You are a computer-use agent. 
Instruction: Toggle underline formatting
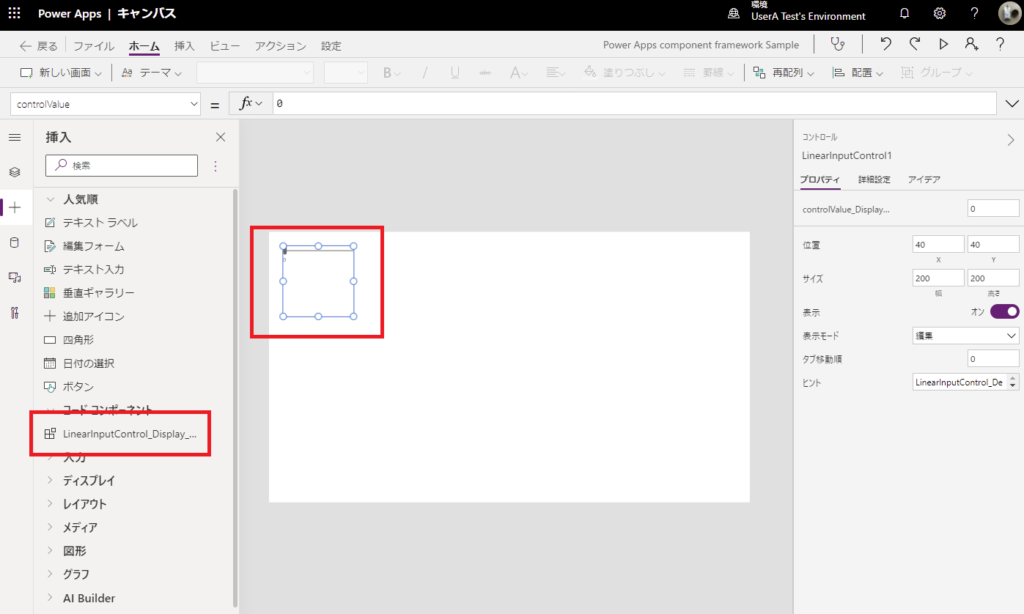[x=455, y=73]
